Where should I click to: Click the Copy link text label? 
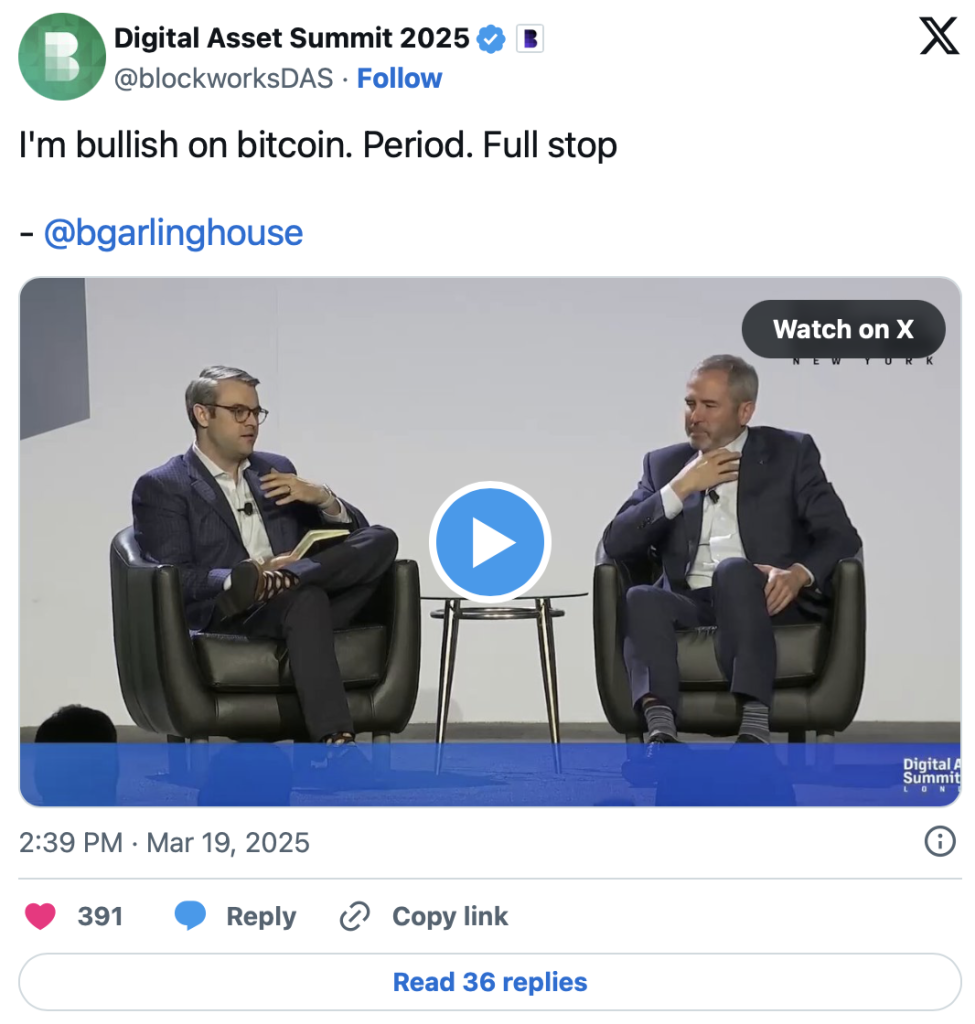(x=450, y=916)
